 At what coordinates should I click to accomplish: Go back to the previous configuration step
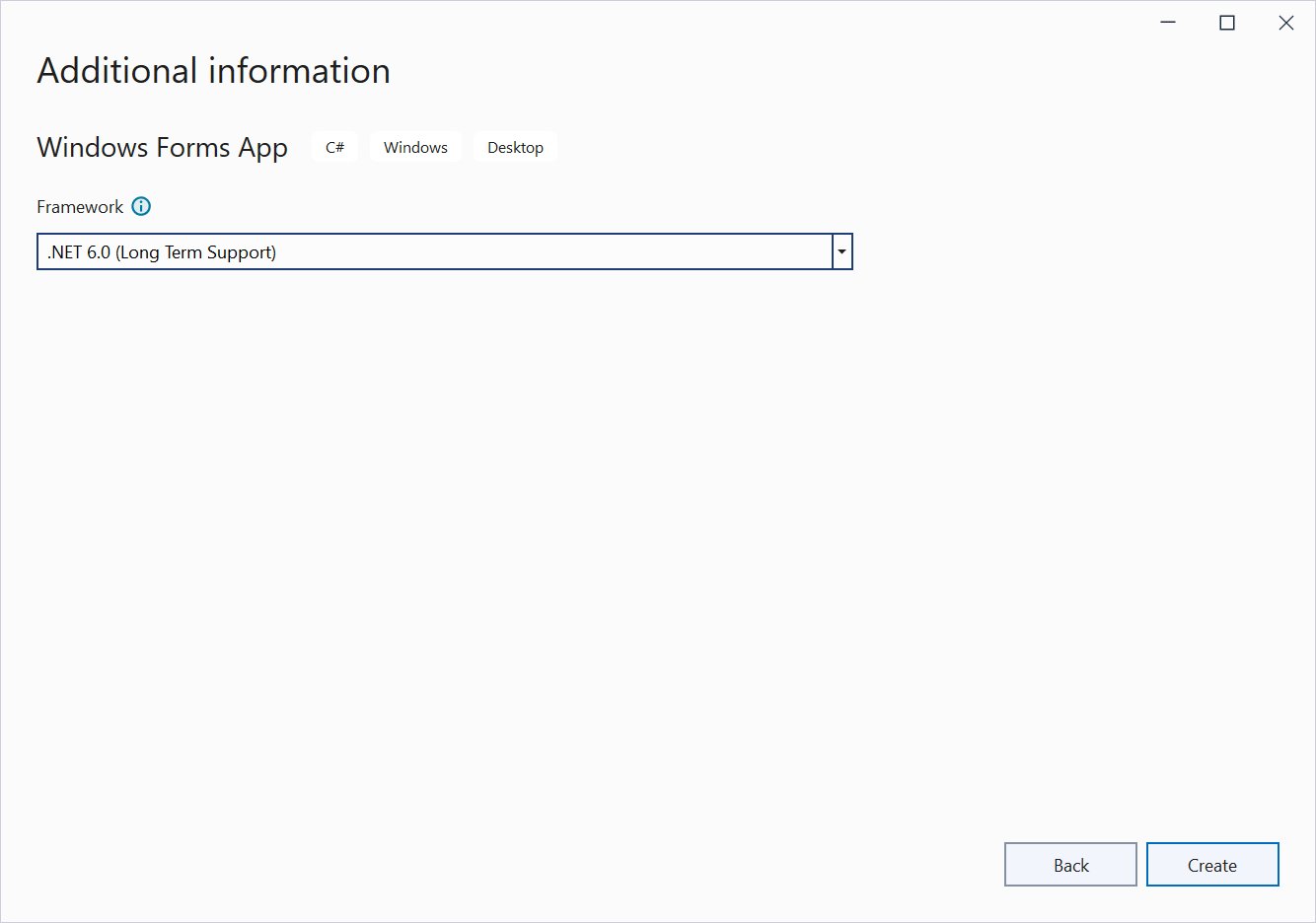(x=1070, y=864)
